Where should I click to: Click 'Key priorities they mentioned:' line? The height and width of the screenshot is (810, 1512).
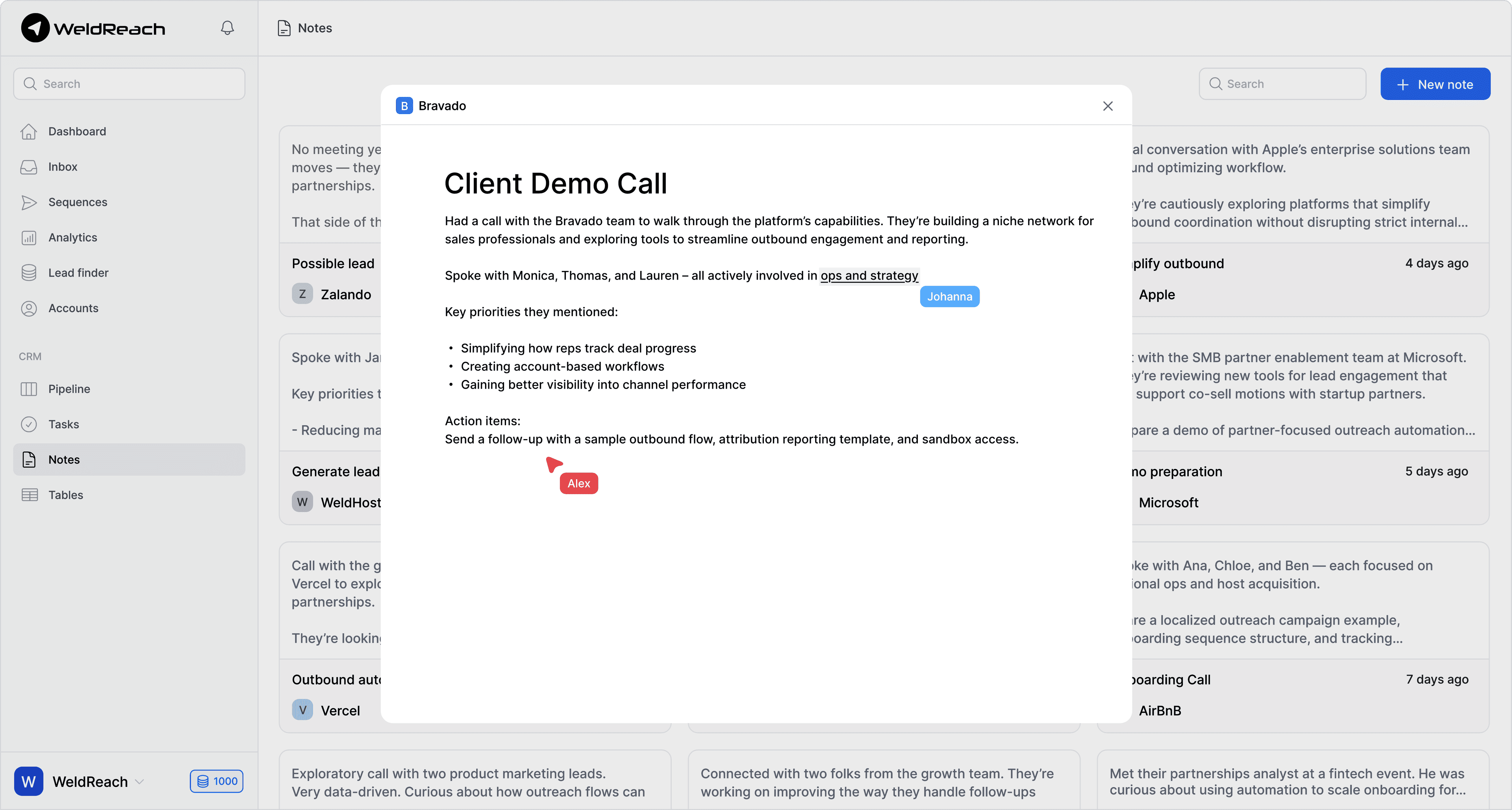click(531, 311)
